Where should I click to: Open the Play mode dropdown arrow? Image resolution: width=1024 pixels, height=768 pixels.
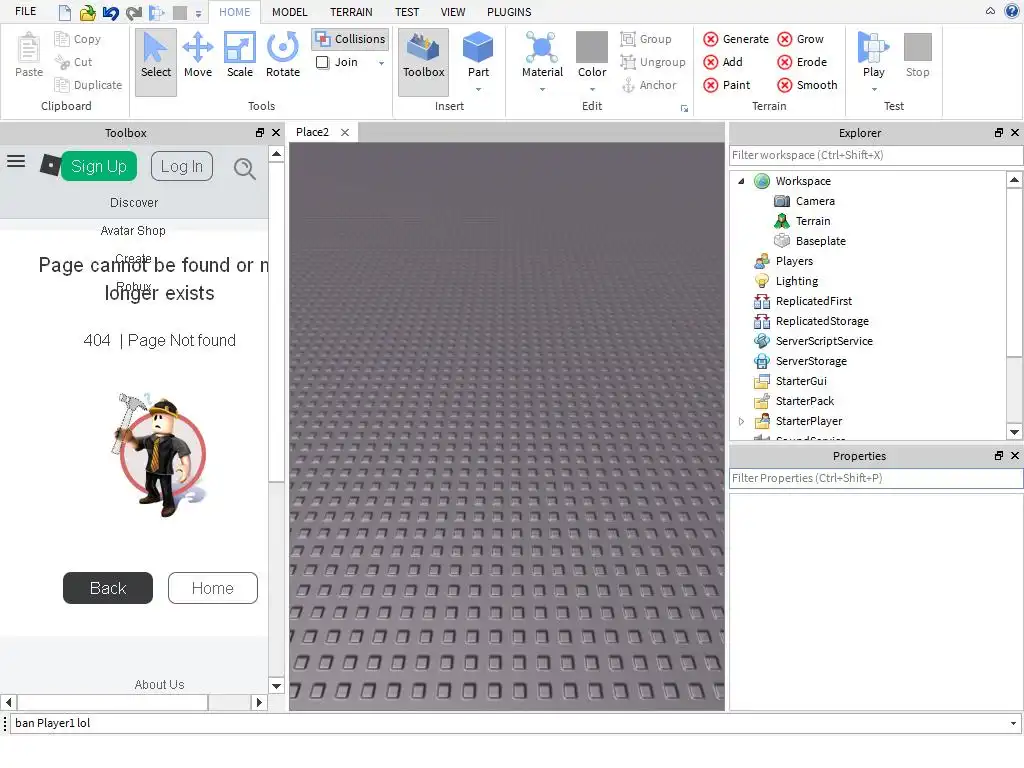click(874, 89)
